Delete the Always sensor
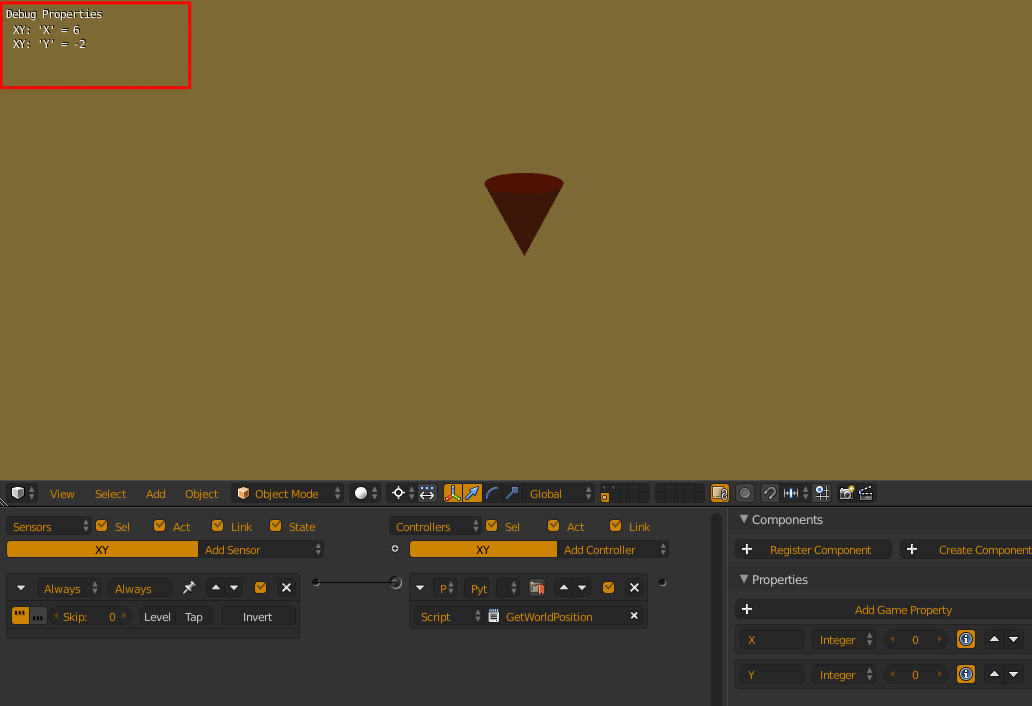Screen dimensions: 1032x706 (x=286, y=588)
